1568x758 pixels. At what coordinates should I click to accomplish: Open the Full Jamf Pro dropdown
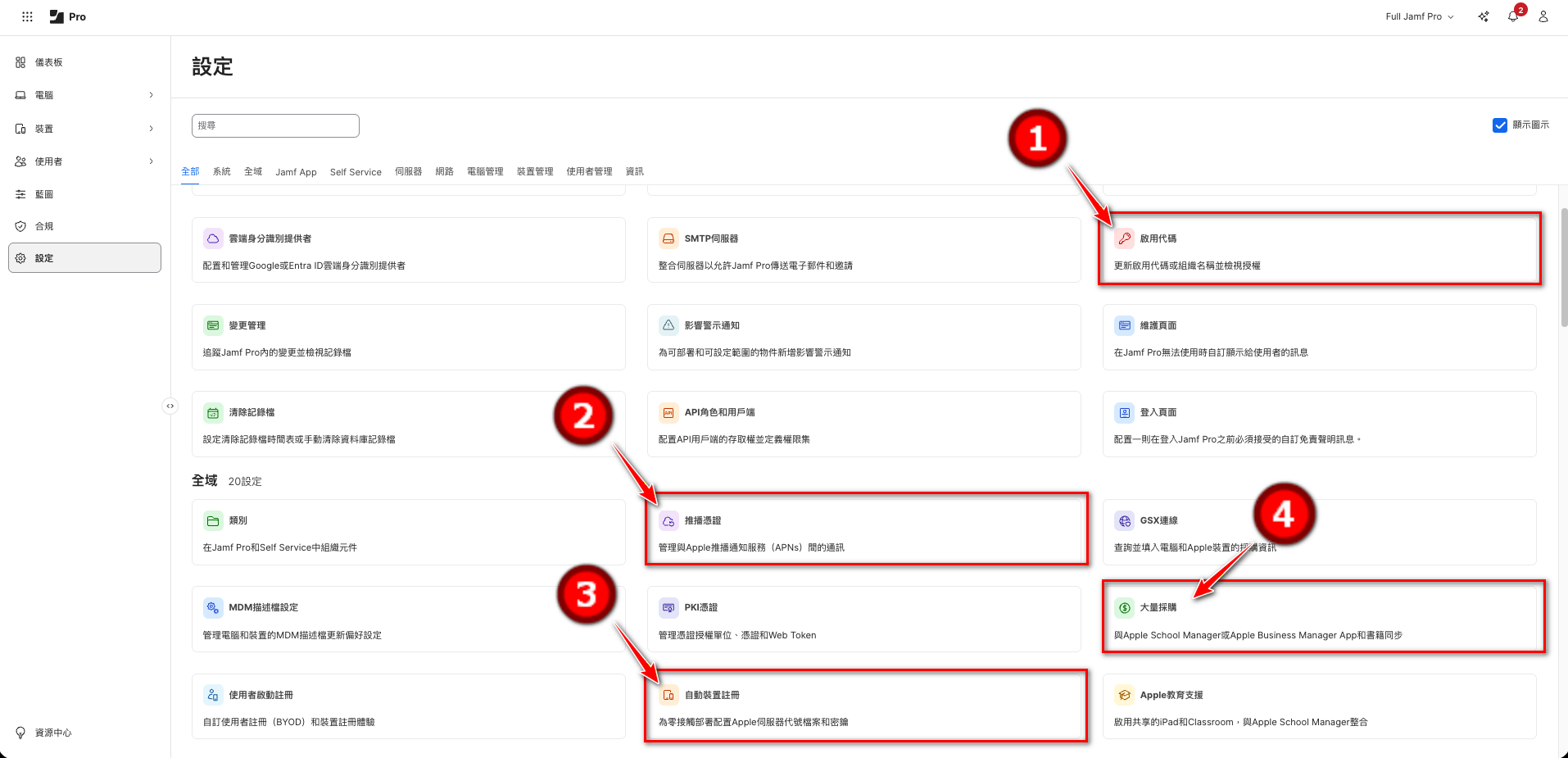click(1419, 16)
